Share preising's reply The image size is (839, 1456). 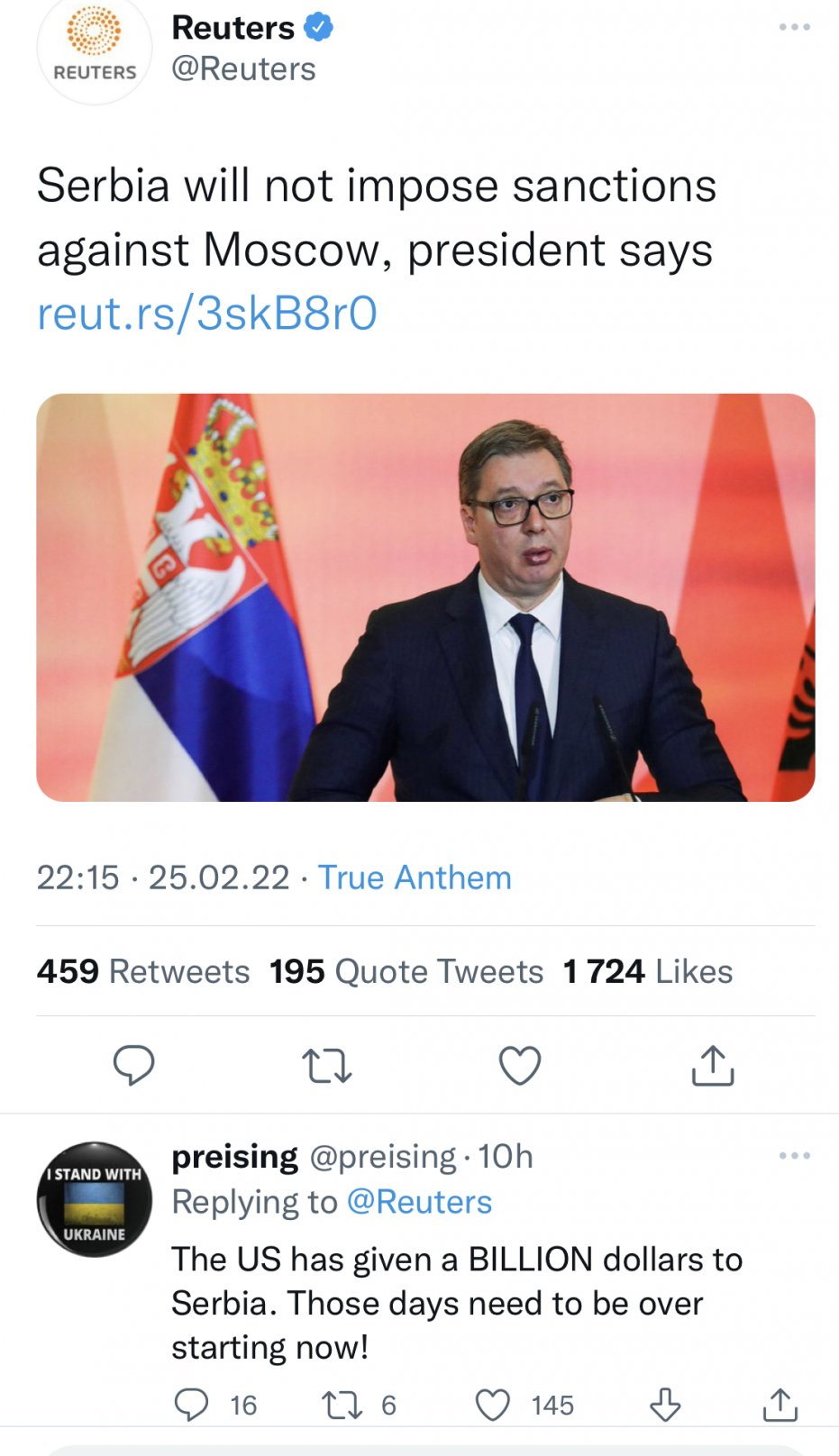[780, 1405]
